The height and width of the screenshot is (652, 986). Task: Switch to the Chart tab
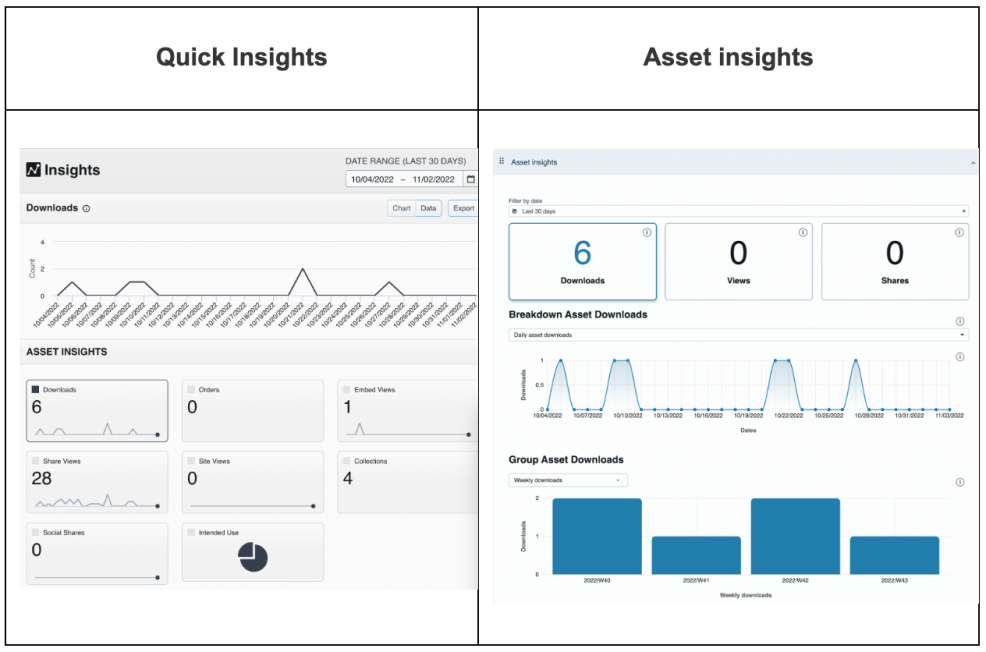[x=402, y=208]
